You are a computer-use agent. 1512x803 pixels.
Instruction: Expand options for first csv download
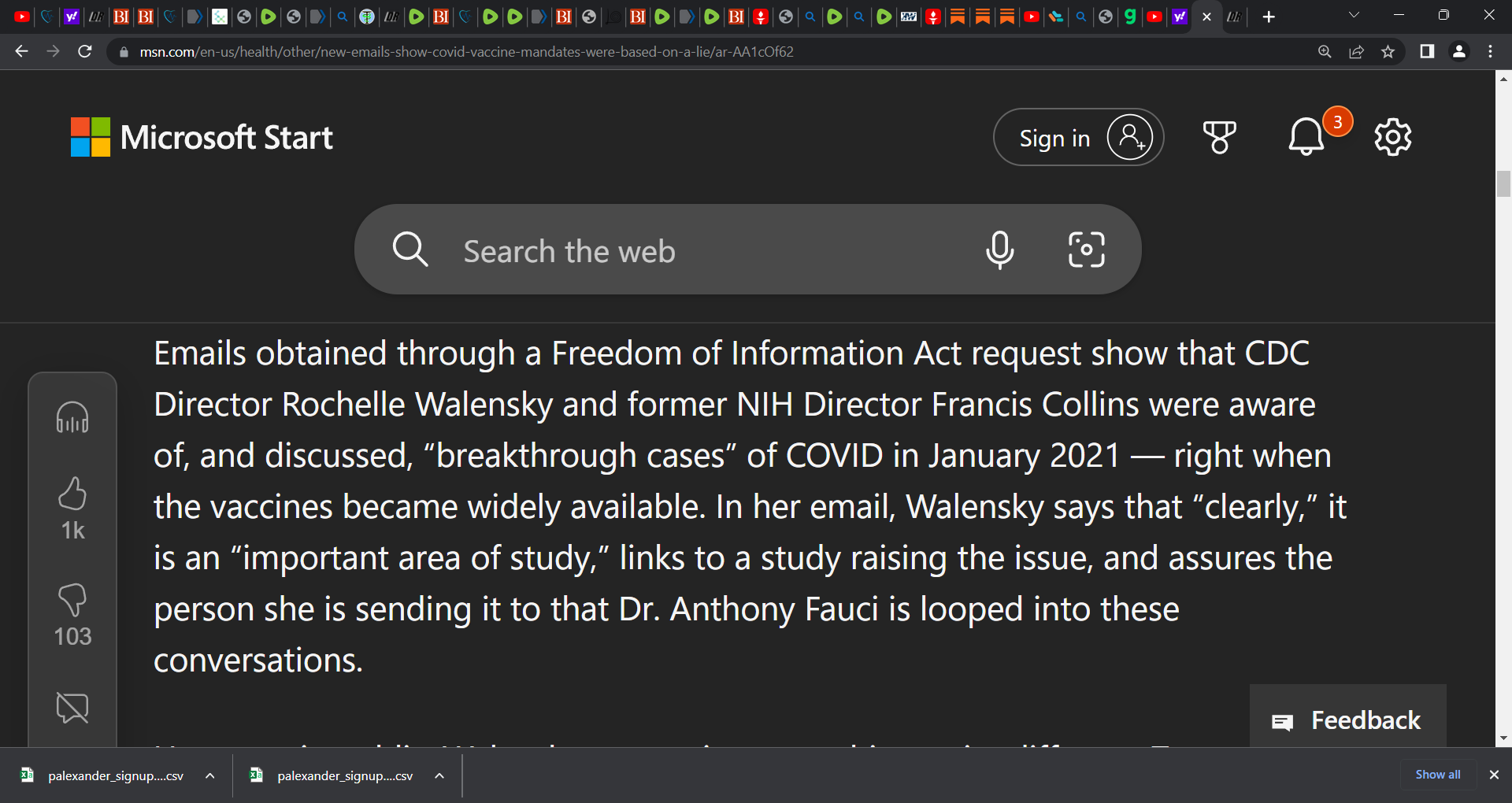pyautogui.click(x=210, y=775)
